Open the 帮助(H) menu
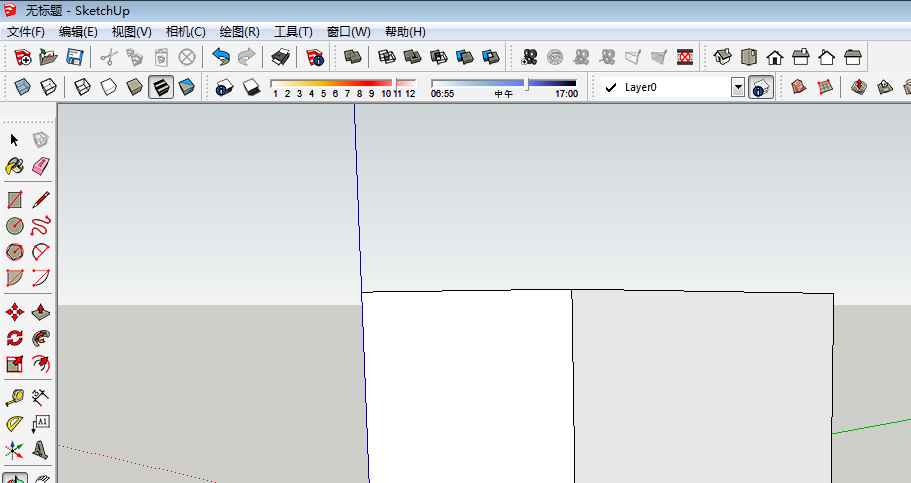The image size is (911, 483). (405, 32)
